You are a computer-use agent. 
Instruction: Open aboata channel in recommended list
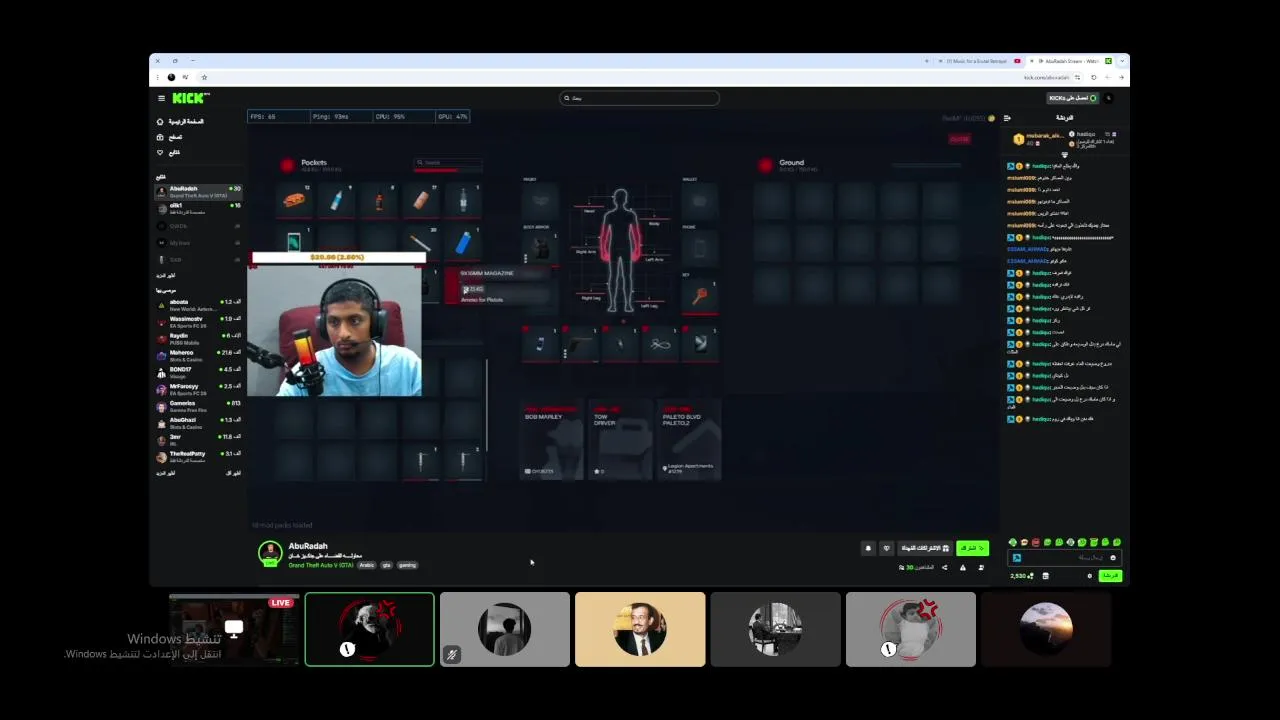pyautogui.click(x=199, y=304)
